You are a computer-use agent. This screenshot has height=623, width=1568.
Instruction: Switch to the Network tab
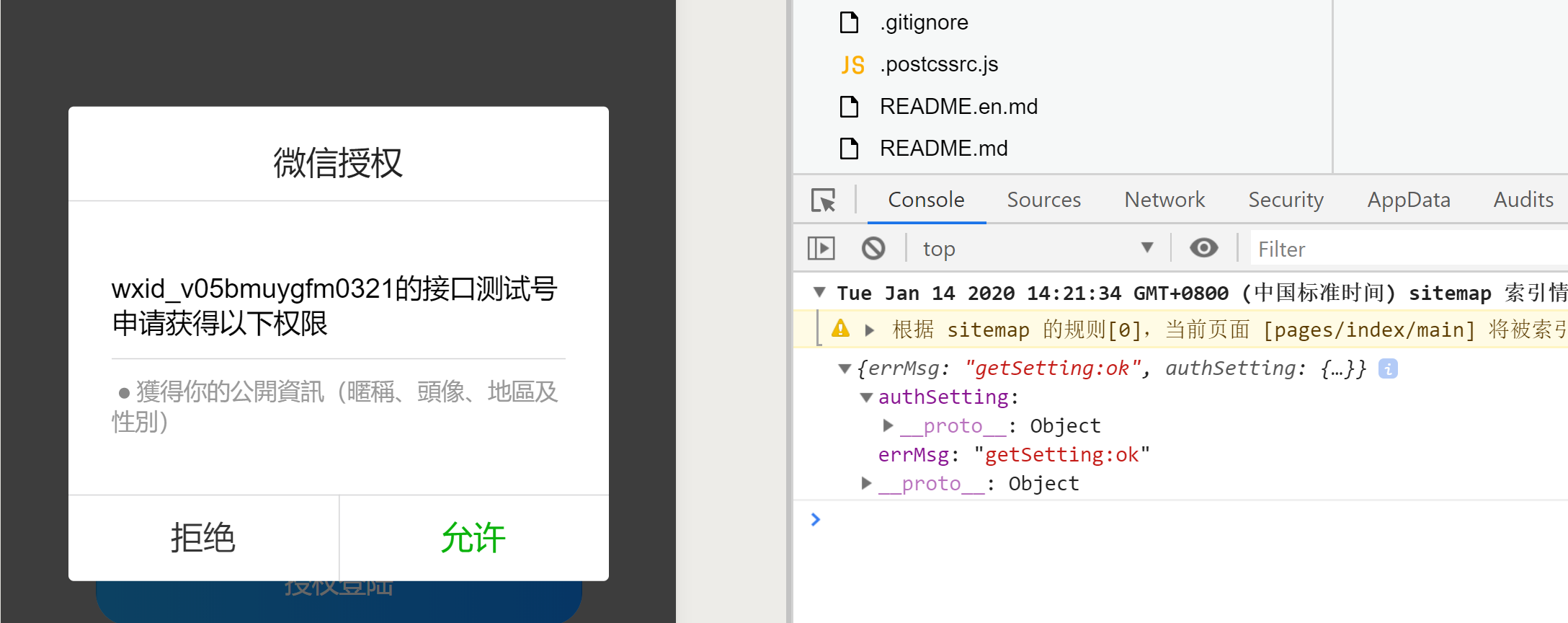coord(1164,200)
